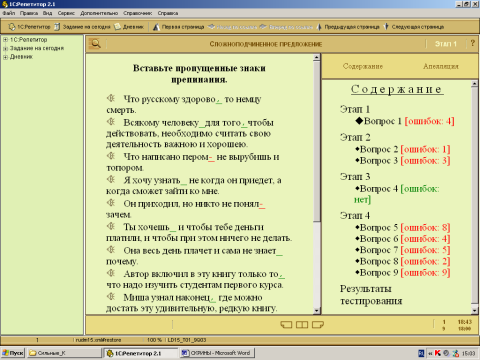This screenshot has height=361, width=481.
Task: Open Вопрос 1 link in contents
Action: coord(382,121)
